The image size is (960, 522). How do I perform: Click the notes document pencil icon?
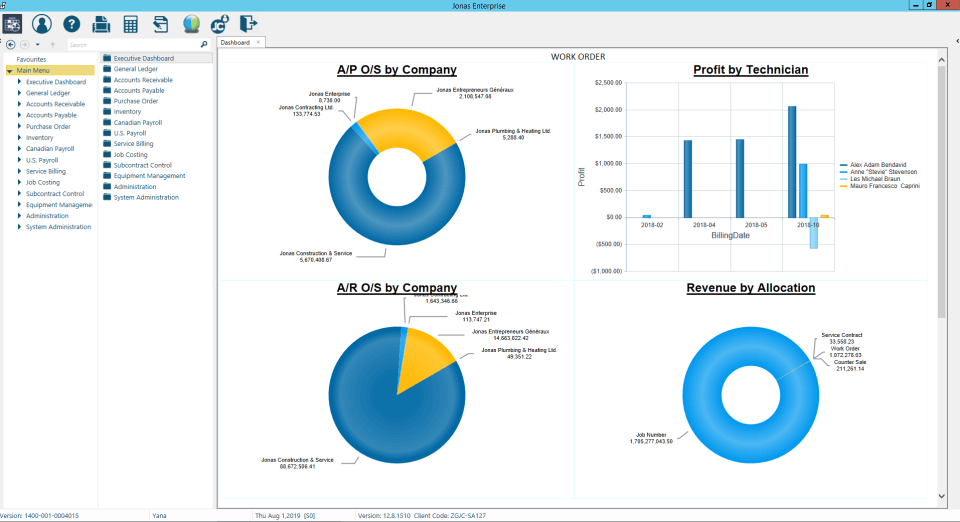(x=160, y=24)
